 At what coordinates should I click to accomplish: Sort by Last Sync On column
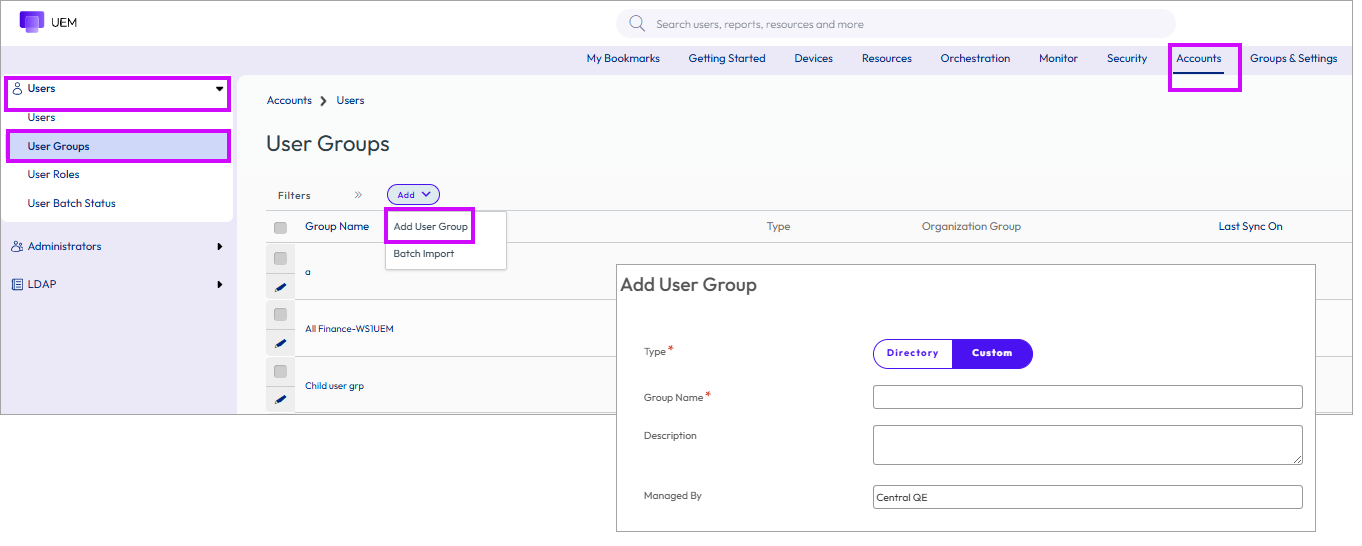pyautogui.click(x=1250, y=226)
